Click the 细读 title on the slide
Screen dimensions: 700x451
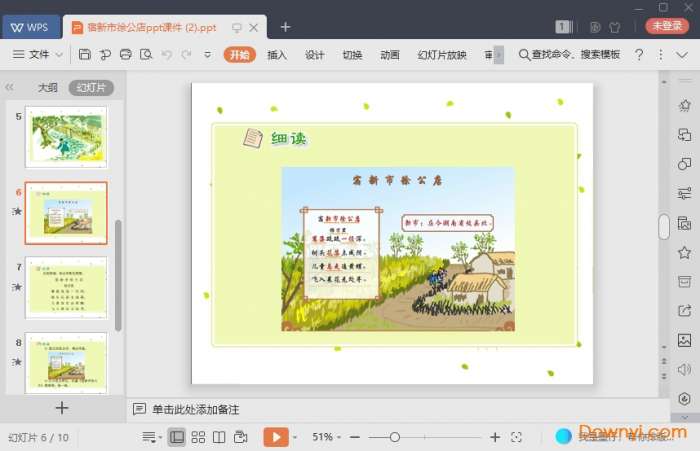[x=288, y=138]
